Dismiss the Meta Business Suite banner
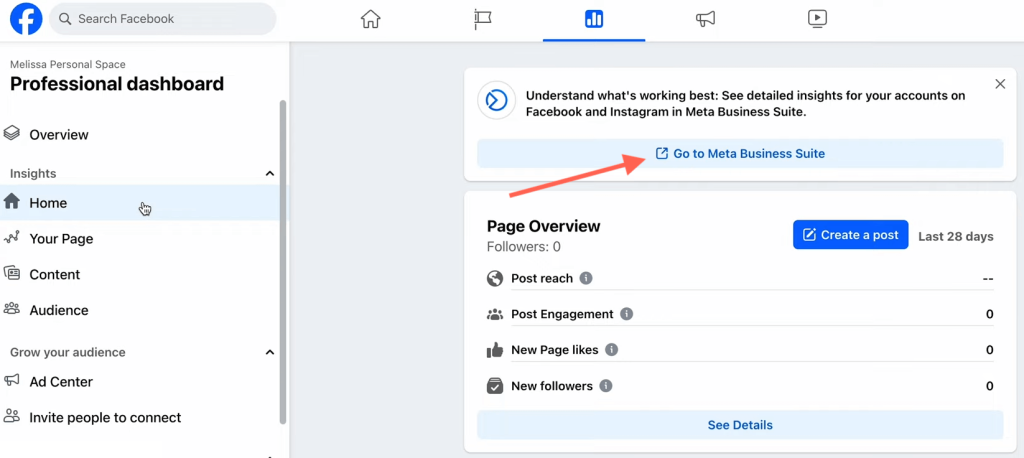 tap(1000, 84)
